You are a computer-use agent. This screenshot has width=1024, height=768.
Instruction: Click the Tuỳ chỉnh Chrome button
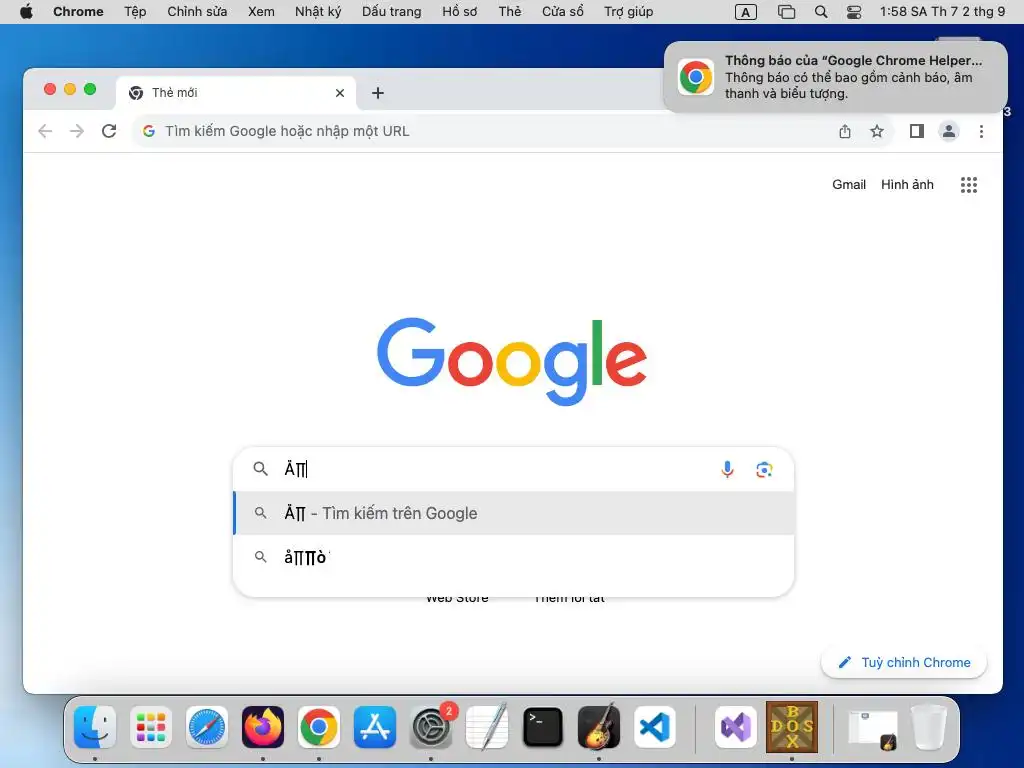[x=904, y=662]
